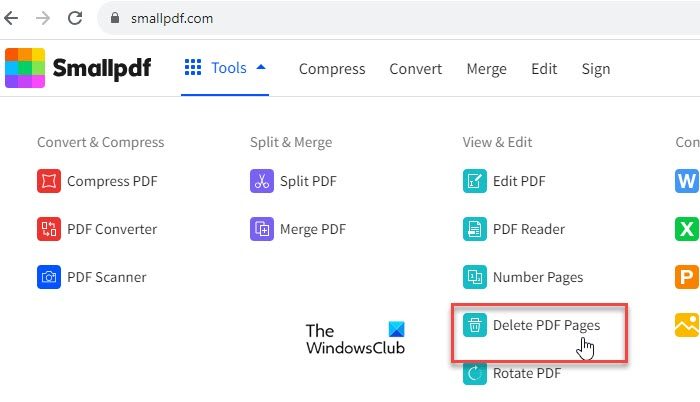
Task: Click the Smallpdf logo
Action: (x=78, y=69)
